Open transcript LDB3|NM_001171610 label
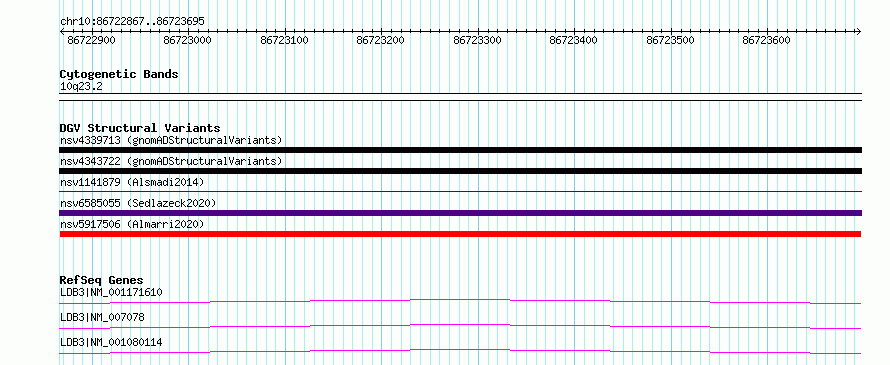The width and height of the screenshot is (890, 365). pyautogui.click(x=111, y=293)
